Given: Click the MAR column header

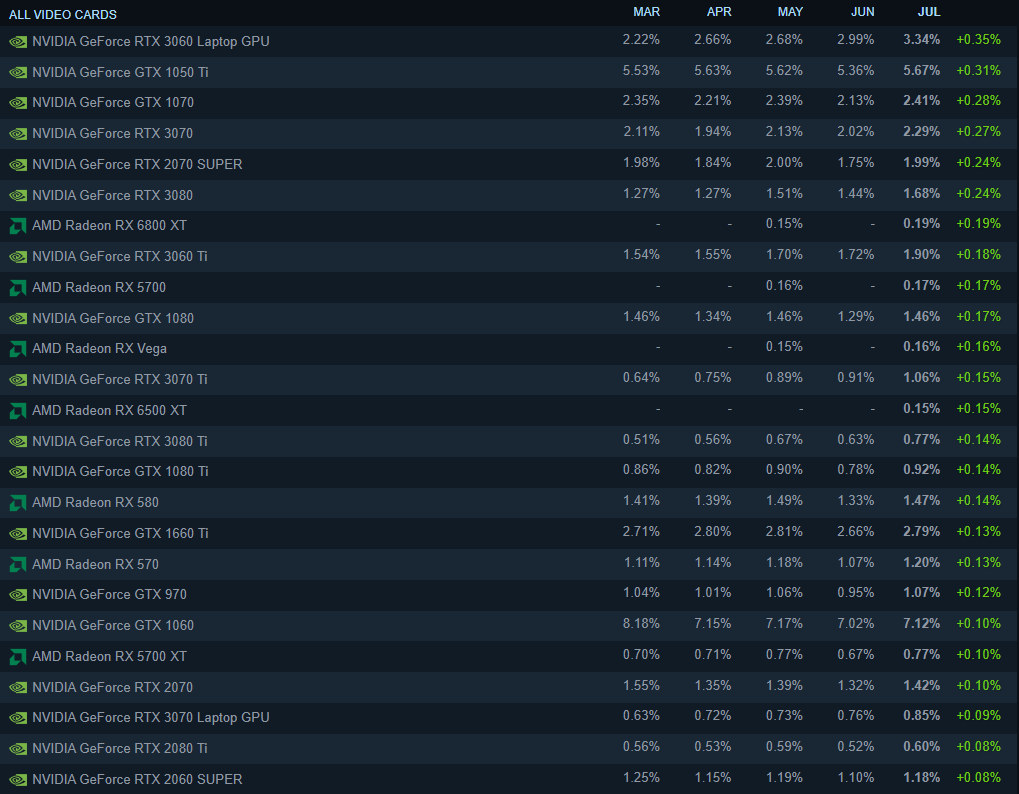Looking at the screenshot, I should click(x=646, y=12).
